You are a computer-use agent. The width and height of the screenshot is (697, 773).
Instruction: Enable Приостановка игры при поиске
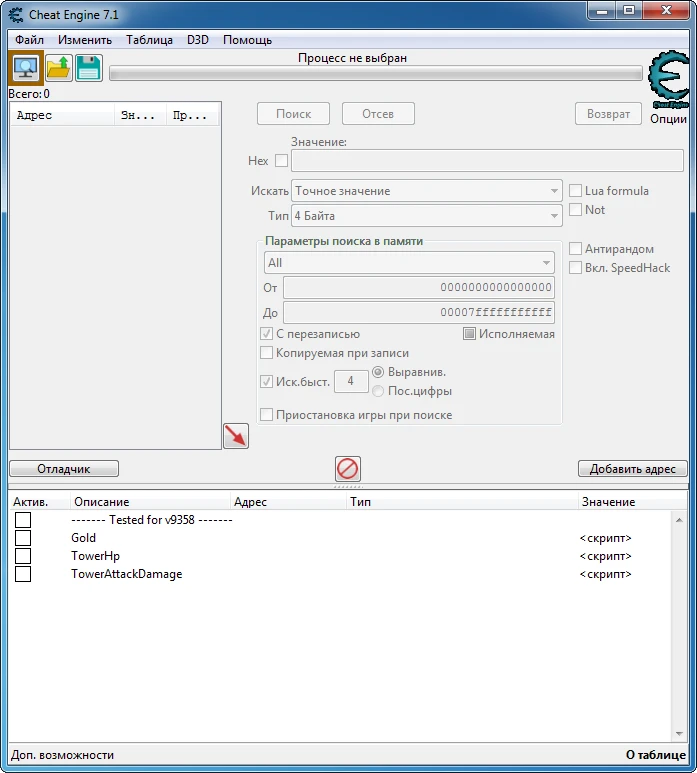pos(266,415)
